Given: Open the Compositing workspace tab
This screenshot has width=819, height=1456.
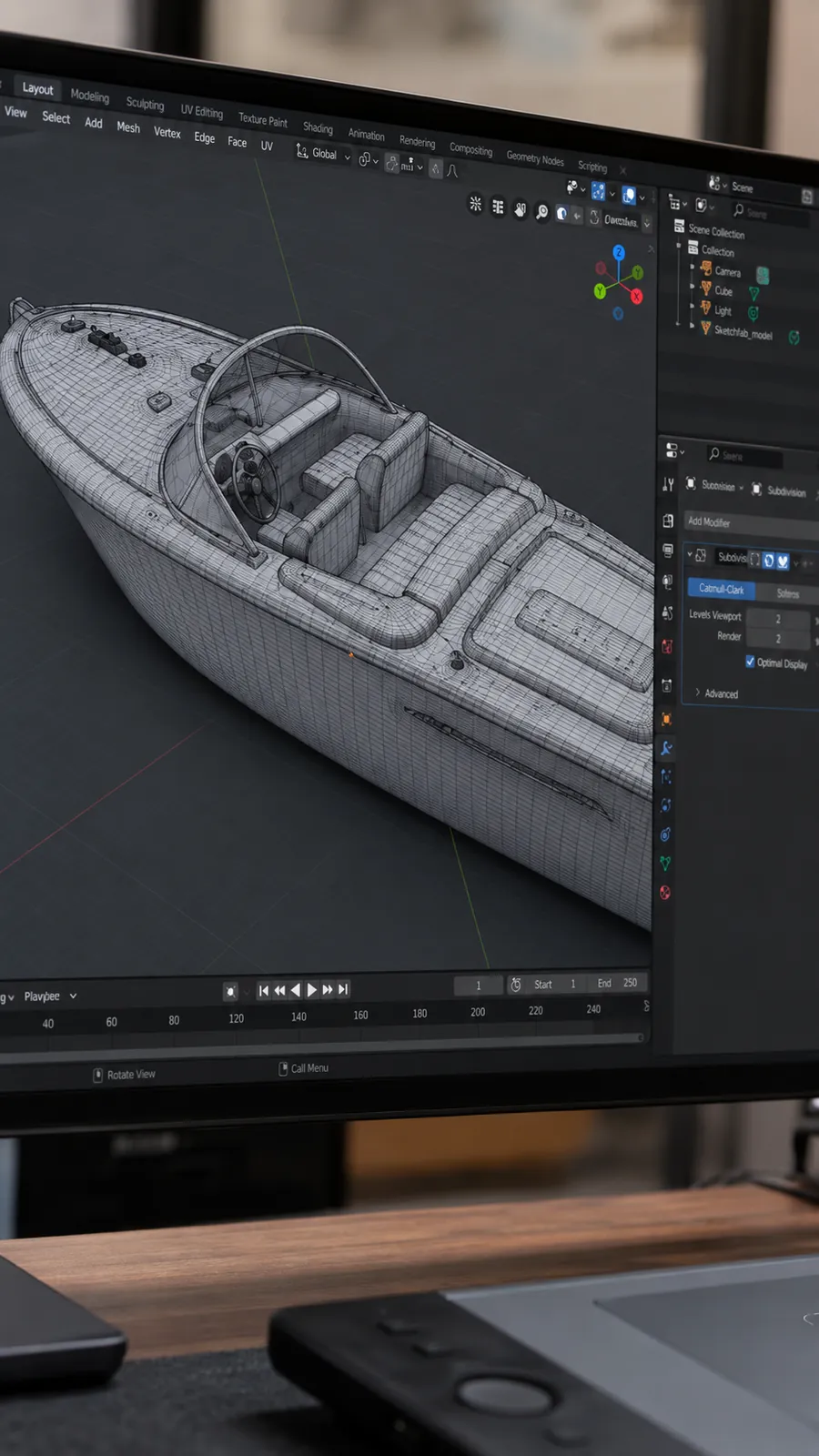Looking at the screenshot, I should (470, 149).
